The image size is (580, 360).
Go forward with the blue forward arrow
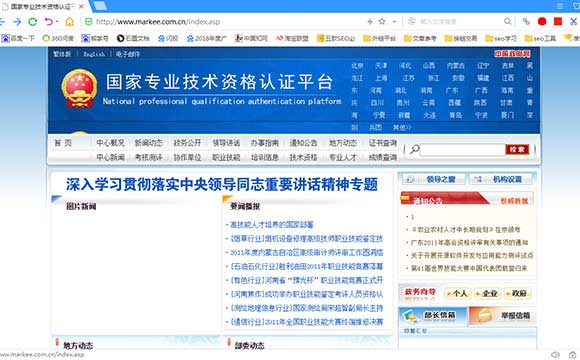17,22
